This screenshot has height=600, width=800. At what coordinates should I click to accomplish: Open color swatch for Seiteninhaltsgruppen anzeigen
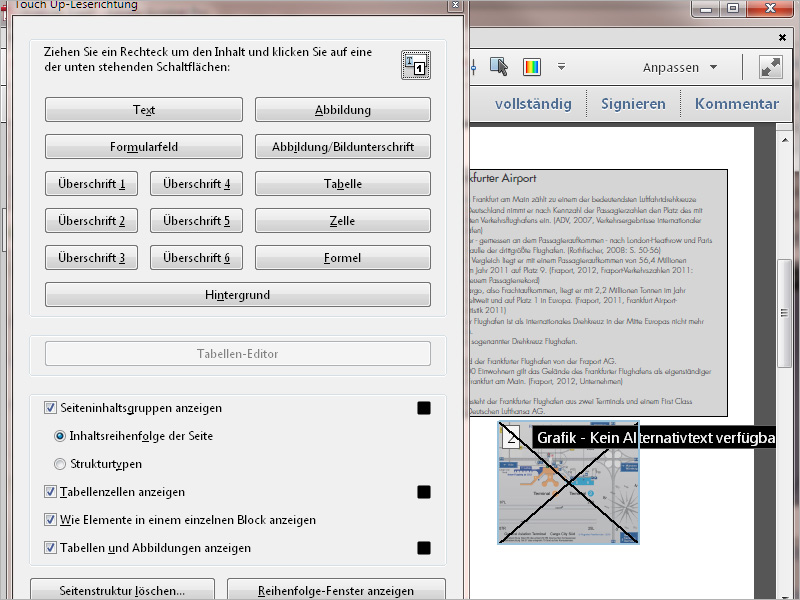pos(423,408)
